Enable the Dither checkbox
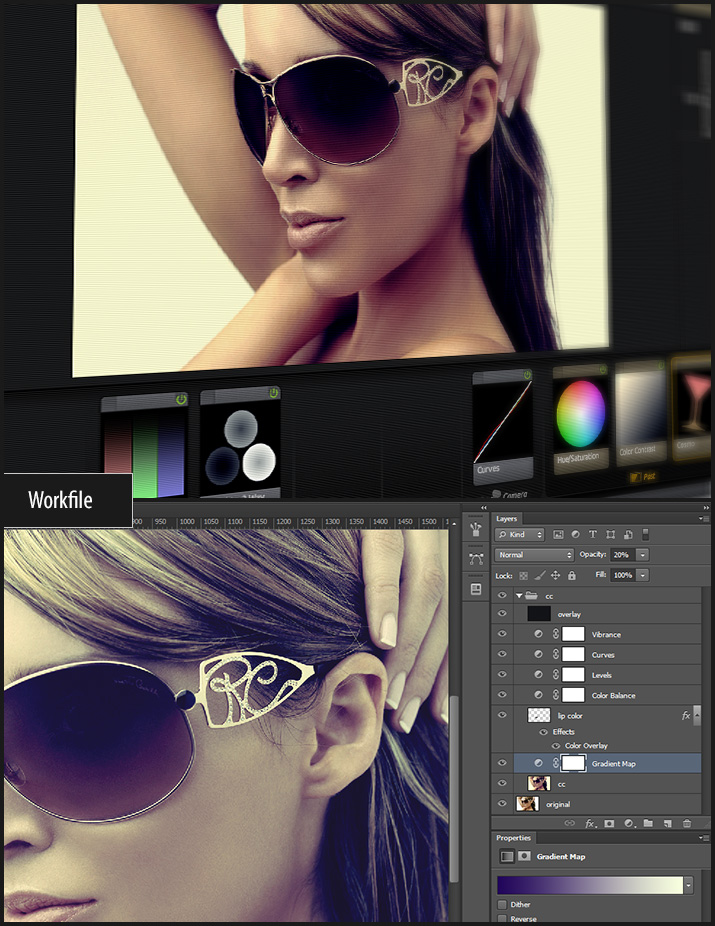 [503, 905]
